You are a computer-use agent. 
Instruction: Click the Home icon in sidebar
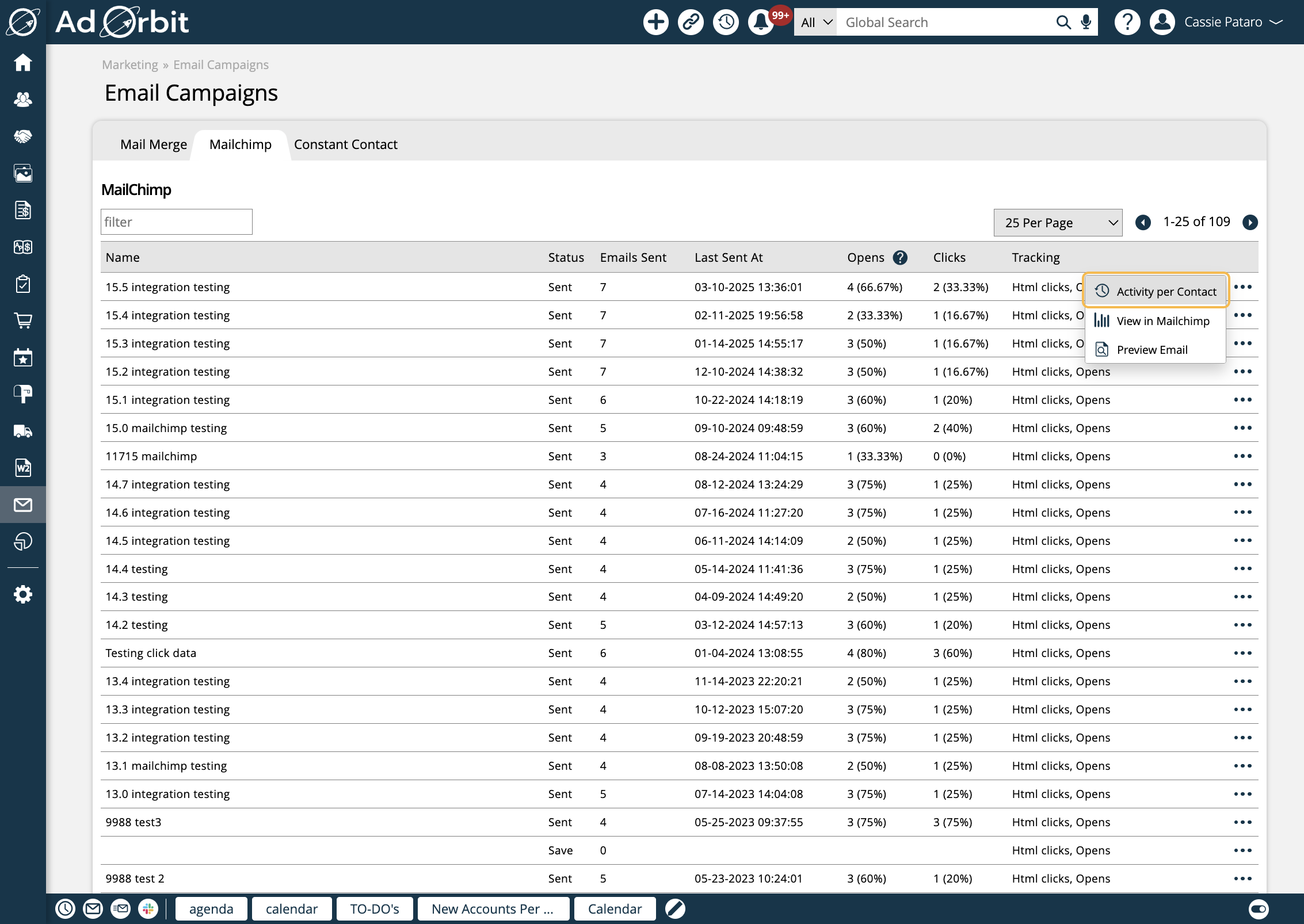point(23,62)
